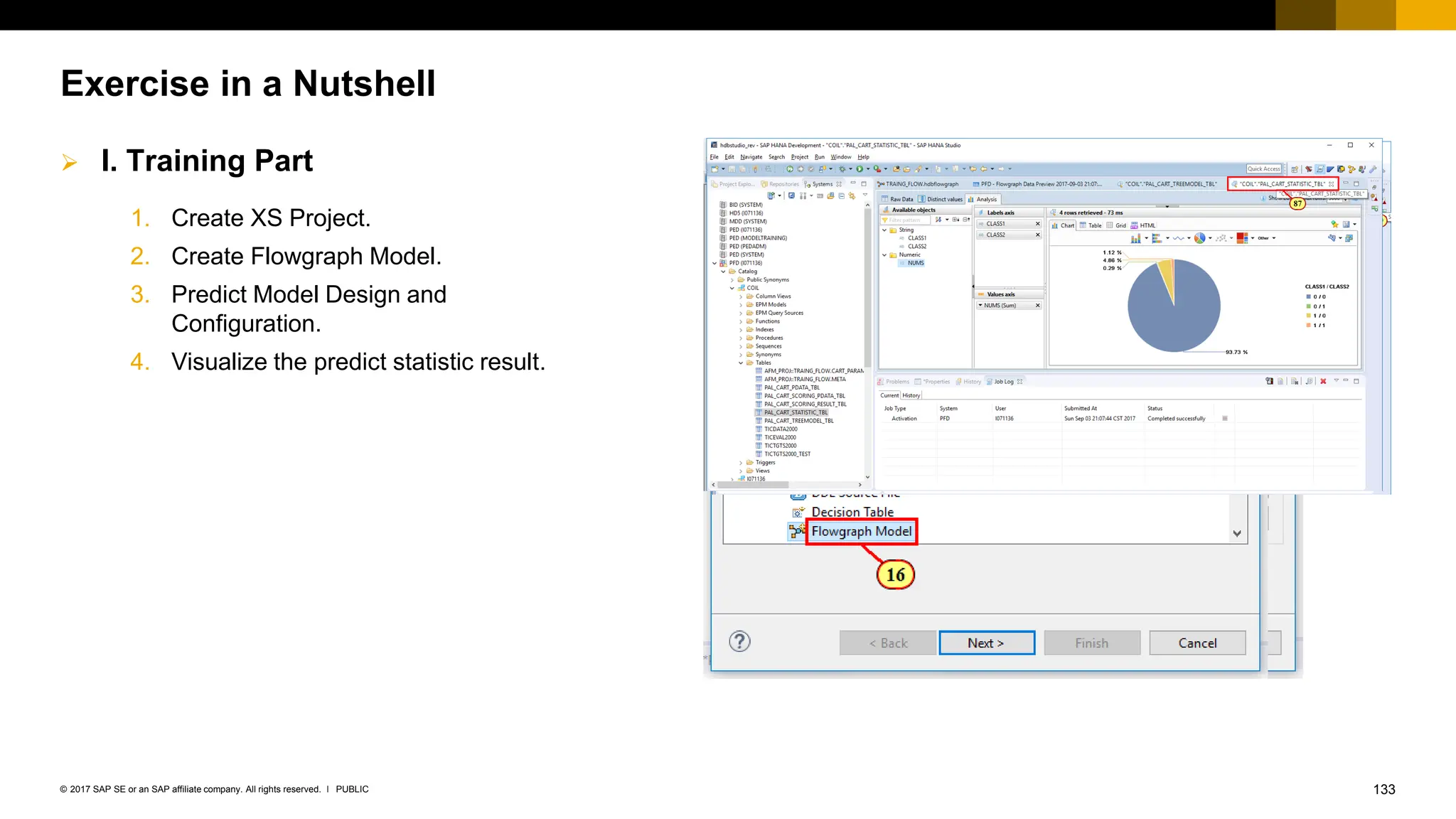Collapse the COIL schema node

tap(732, 288)
